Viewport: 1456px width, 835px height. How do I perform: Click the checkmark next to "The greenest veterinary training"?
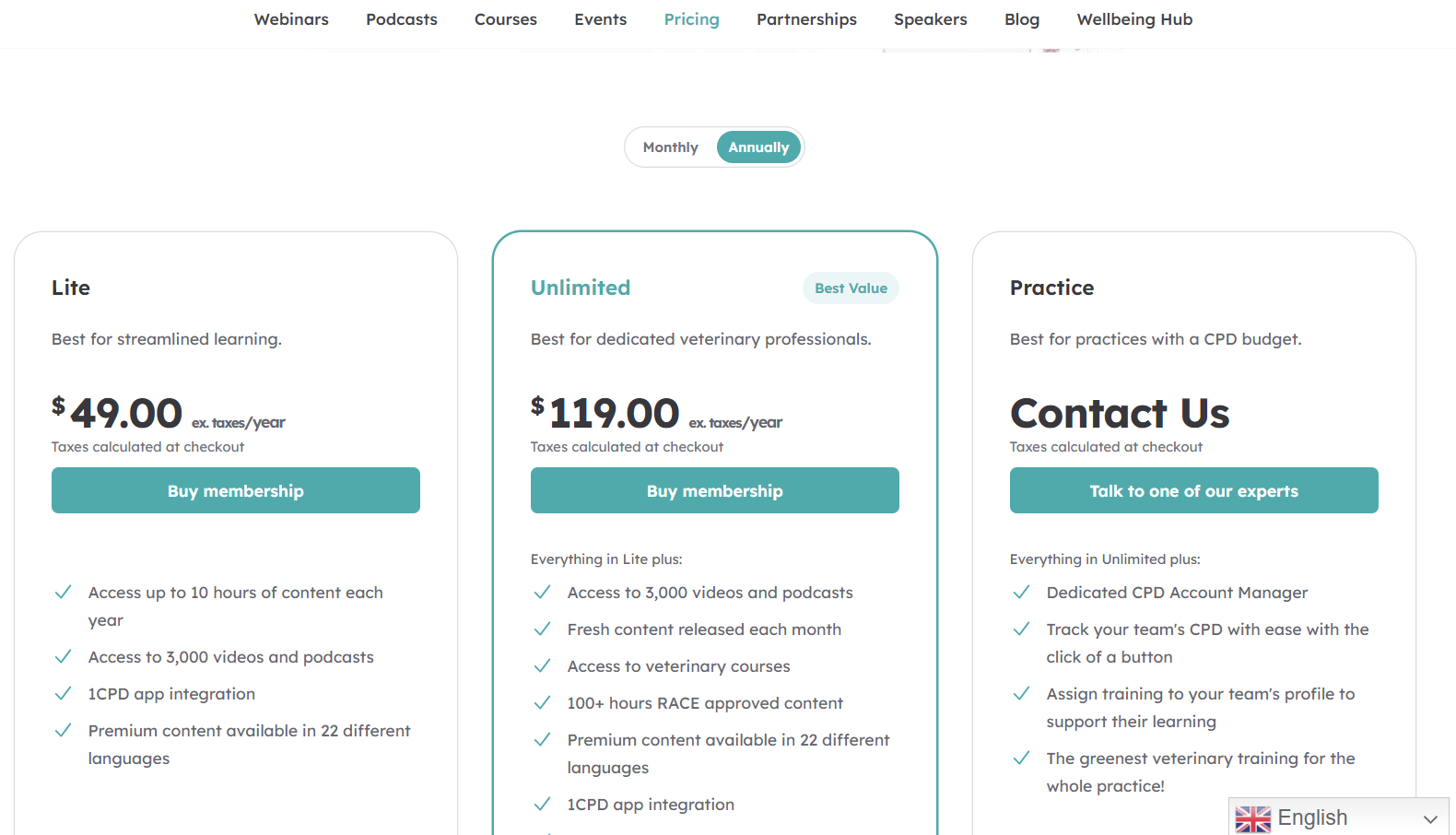1021,758
